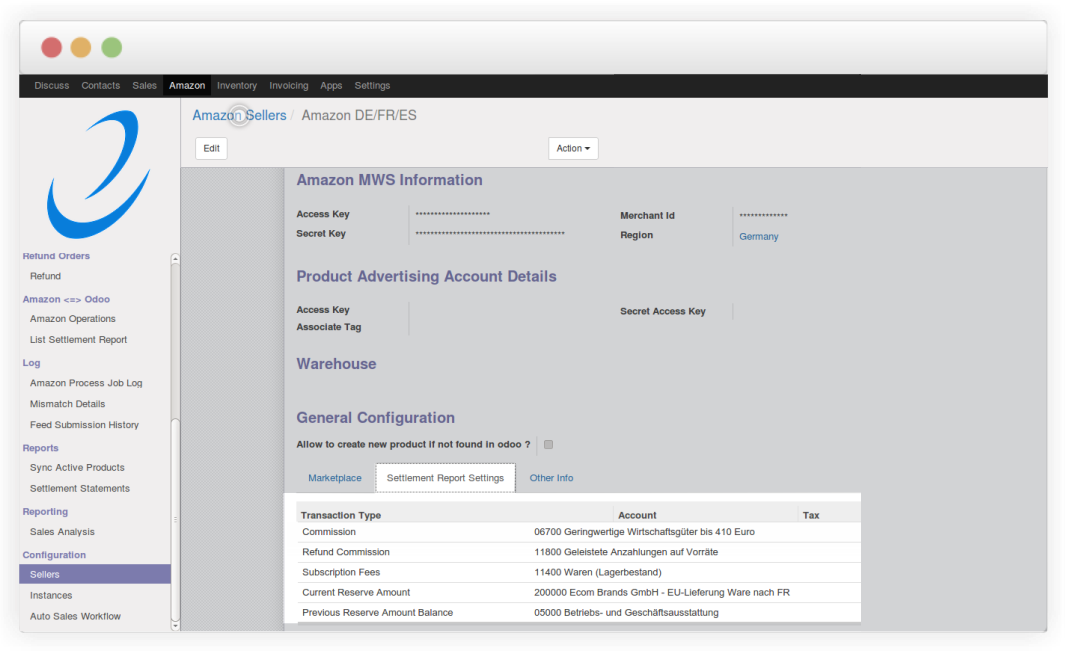
Task: Select the Refund Commission row
Action: [579, 552]
